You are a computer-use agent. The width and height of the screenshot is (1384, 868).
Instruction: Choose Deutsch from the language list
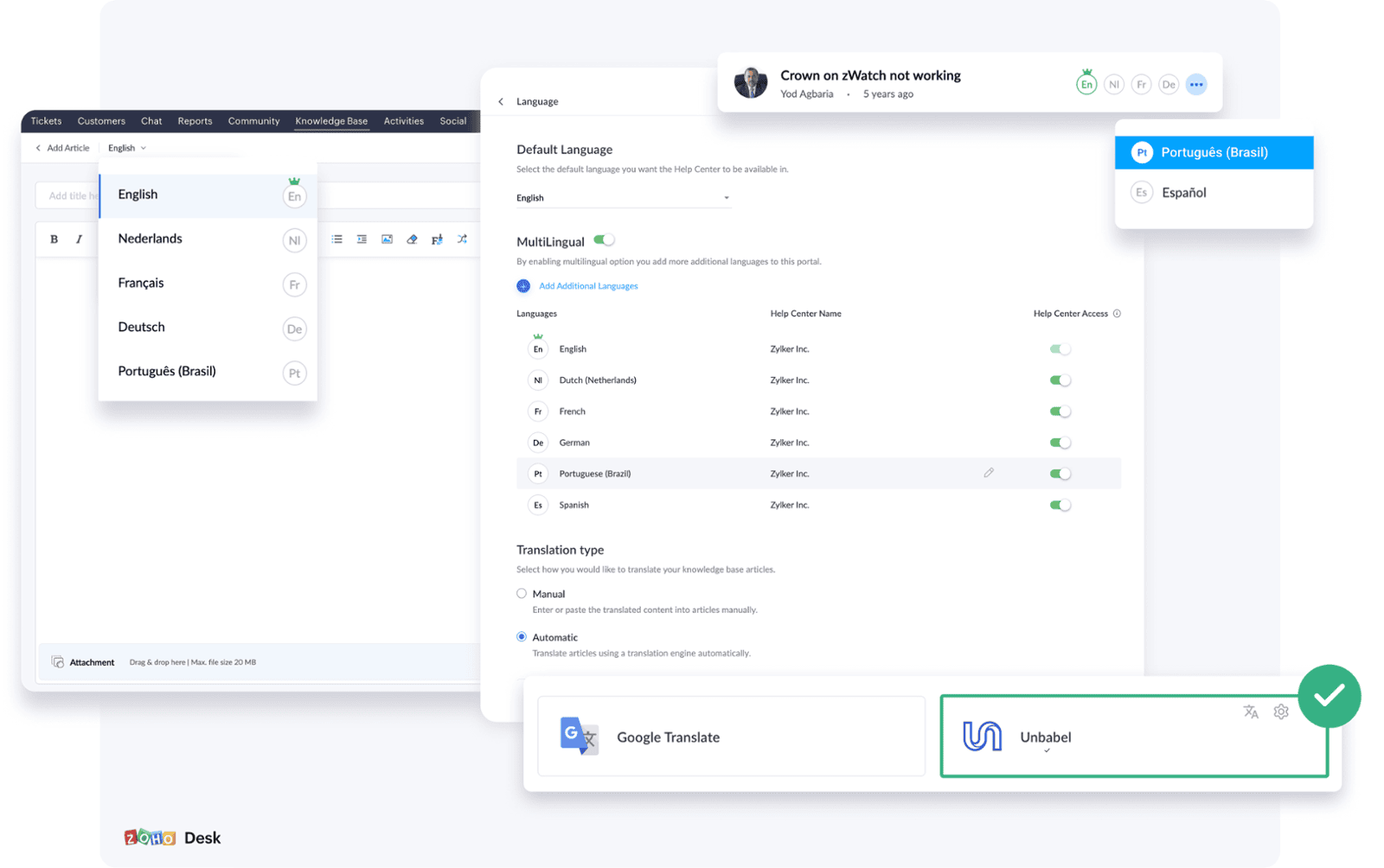(x=142, y=327)
